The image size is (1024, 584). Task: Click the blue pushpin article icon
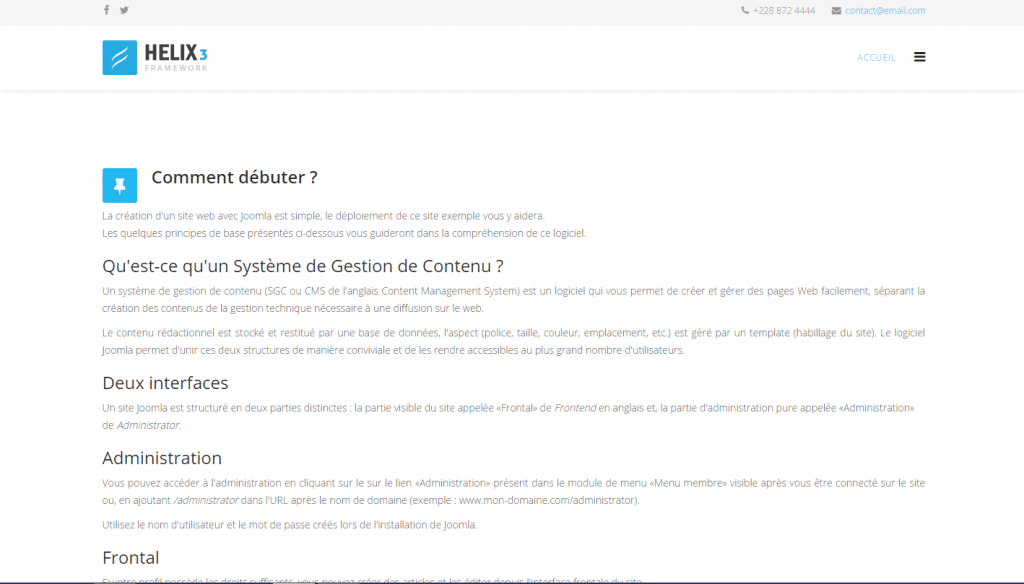119,185
